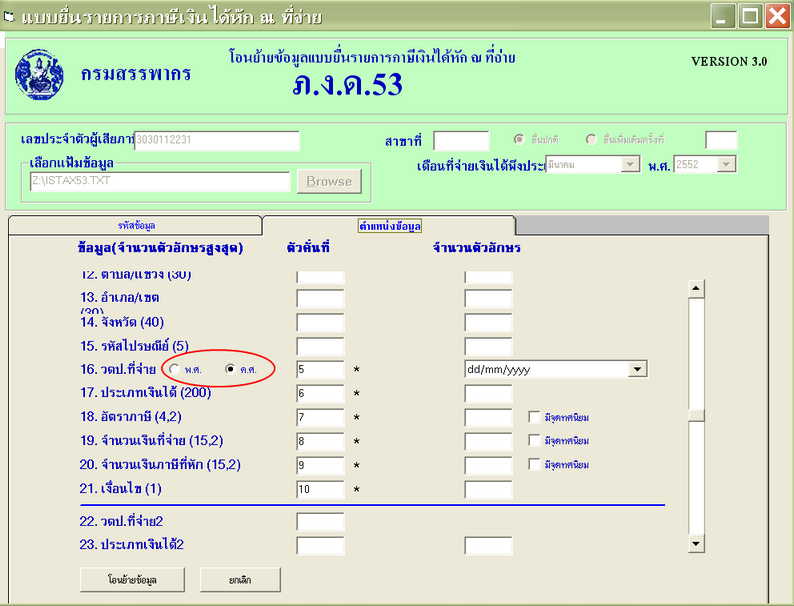Click the application icon in title bar

point(10,15)
